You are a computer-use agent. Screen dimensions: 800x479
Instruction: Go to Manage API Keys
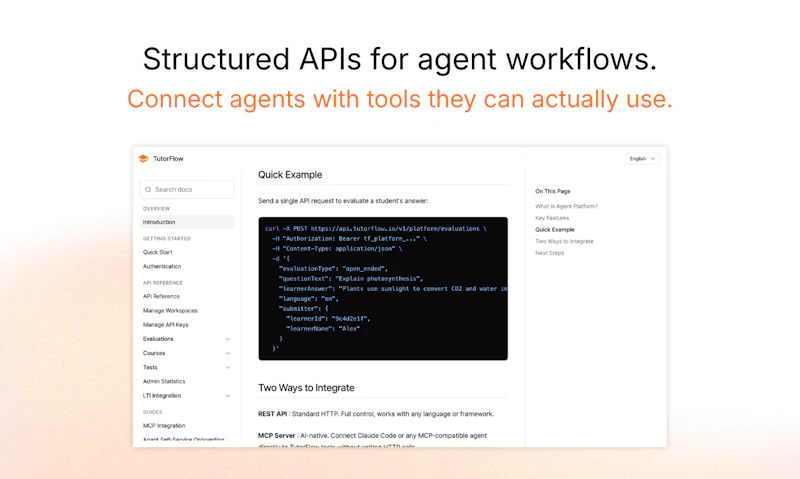165,325
